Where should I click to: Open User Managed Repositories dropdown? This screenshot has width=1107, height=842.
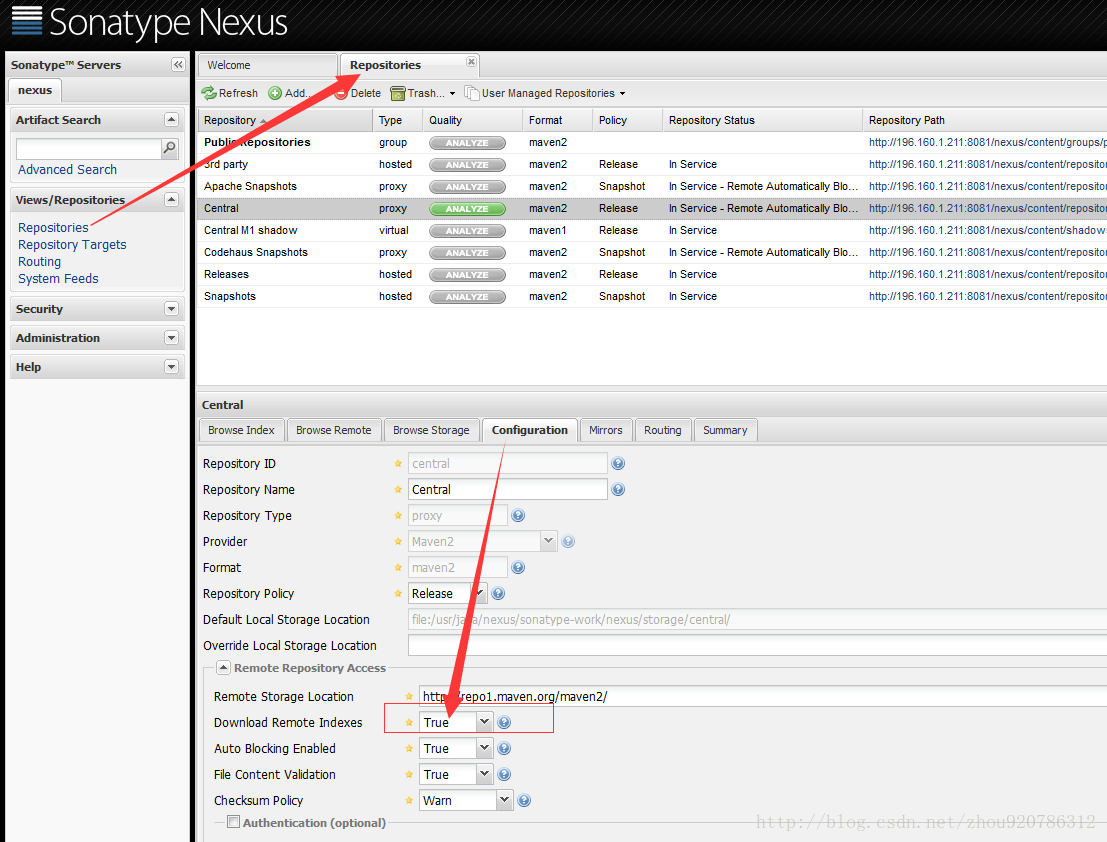click(545, 93)
